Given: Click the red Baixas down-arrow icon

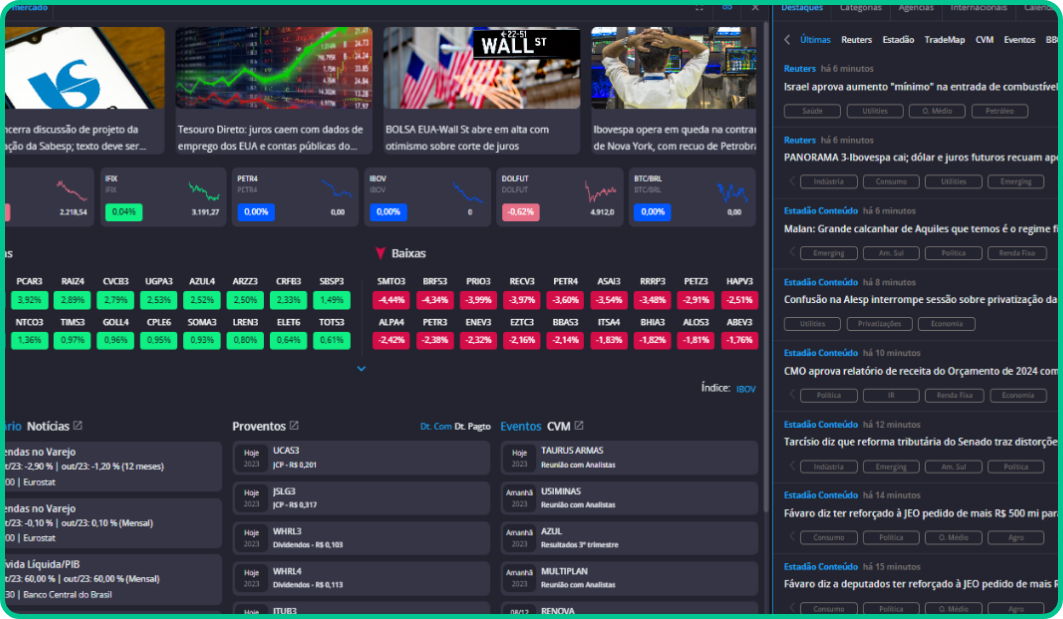Looking at the screenshot, I should click(x=380, y=254).
